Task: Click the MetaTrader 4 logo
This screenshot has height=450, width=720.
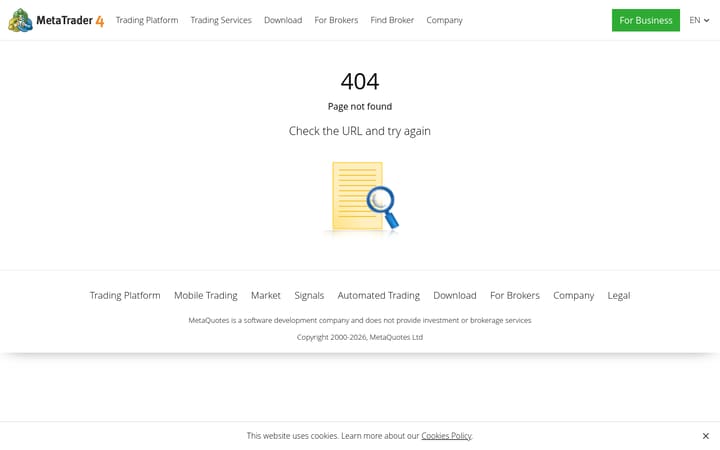Action: (x=56, y=20)
